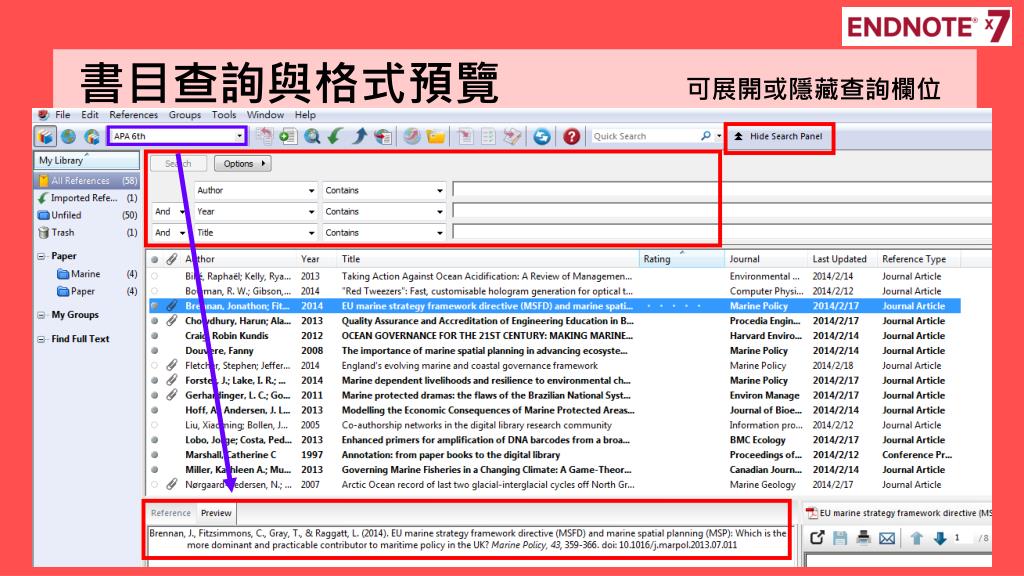The height and width of the screenshot is (576, 1024).
Task: Click the Options button in search panel
Action: coord(243,164)
